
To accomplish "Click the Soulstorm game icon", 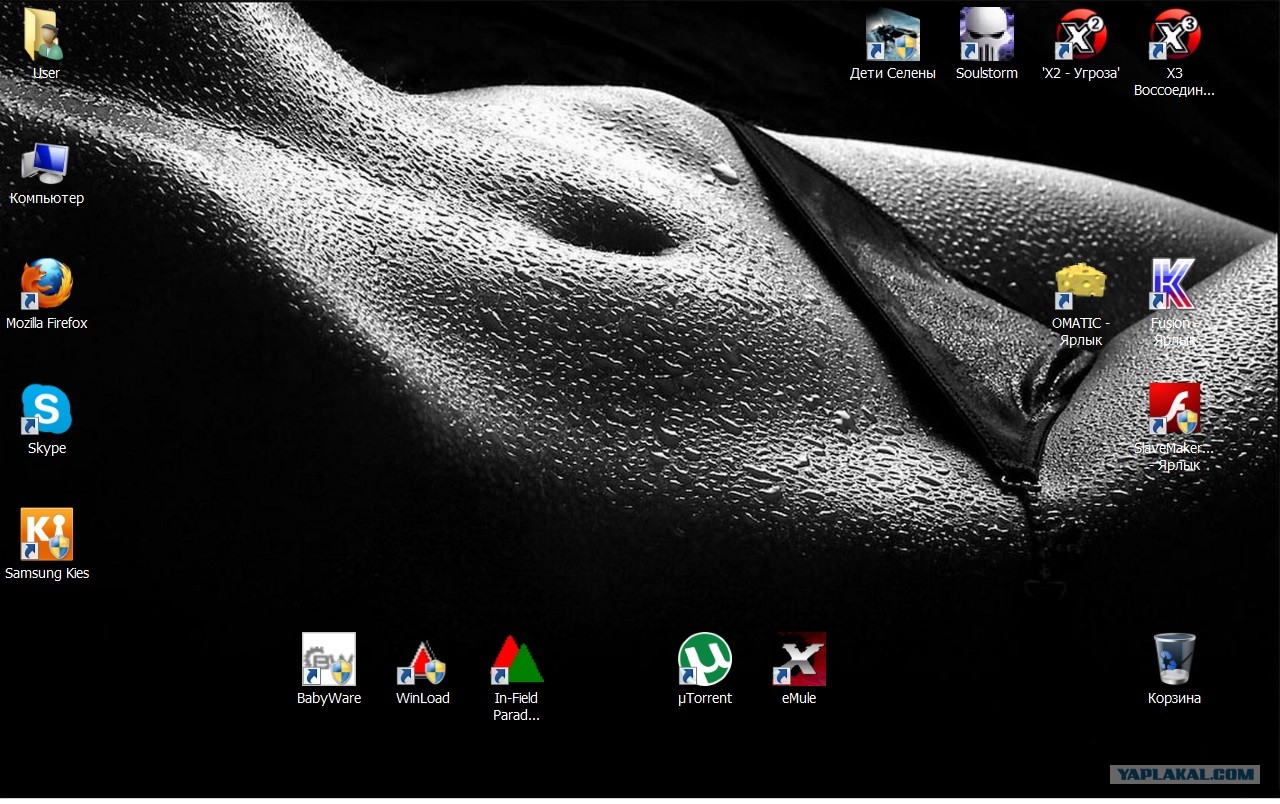I will [986, 36].
